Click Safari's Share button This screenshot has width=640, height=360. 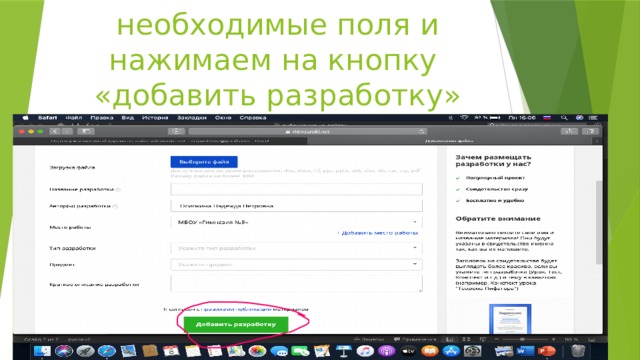(x=569, y=131)
